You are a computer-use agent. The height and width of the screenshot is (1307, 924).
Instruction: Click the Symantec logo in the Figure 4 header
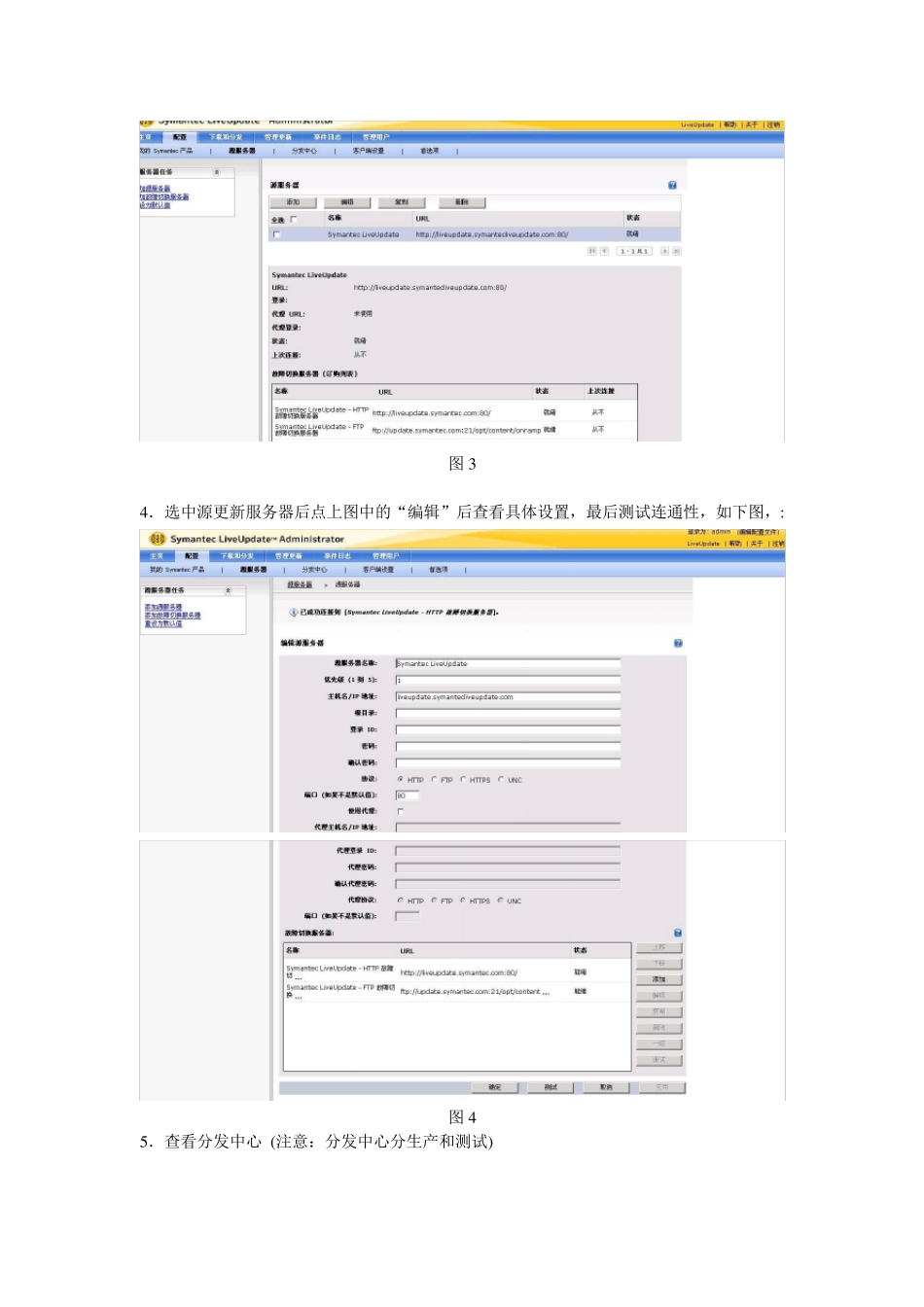pos(158,539)
